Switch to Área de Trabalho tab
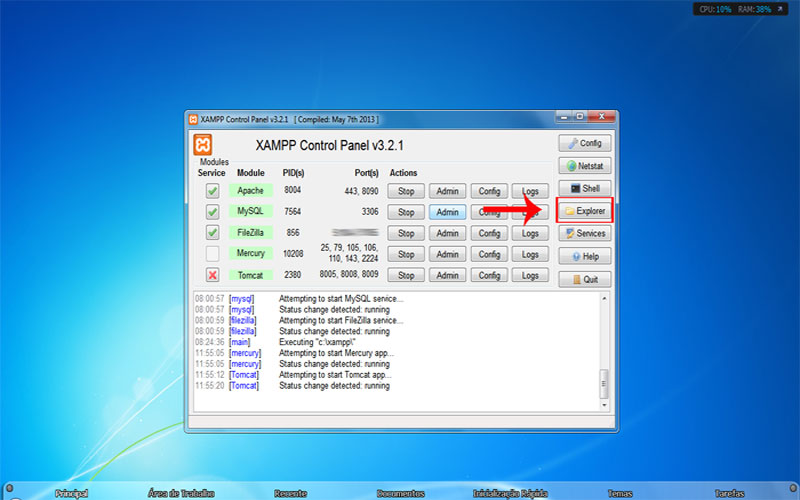 [181, 493]
